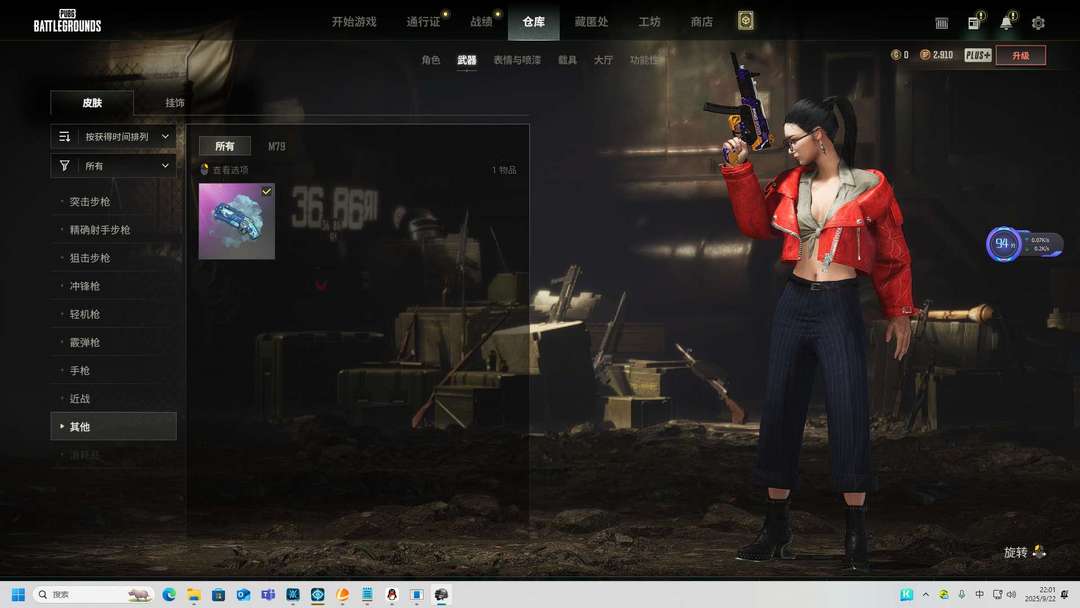Open the settings gear icon
The width and height of the screenshot is (1080, 608).
point(1038,23)
